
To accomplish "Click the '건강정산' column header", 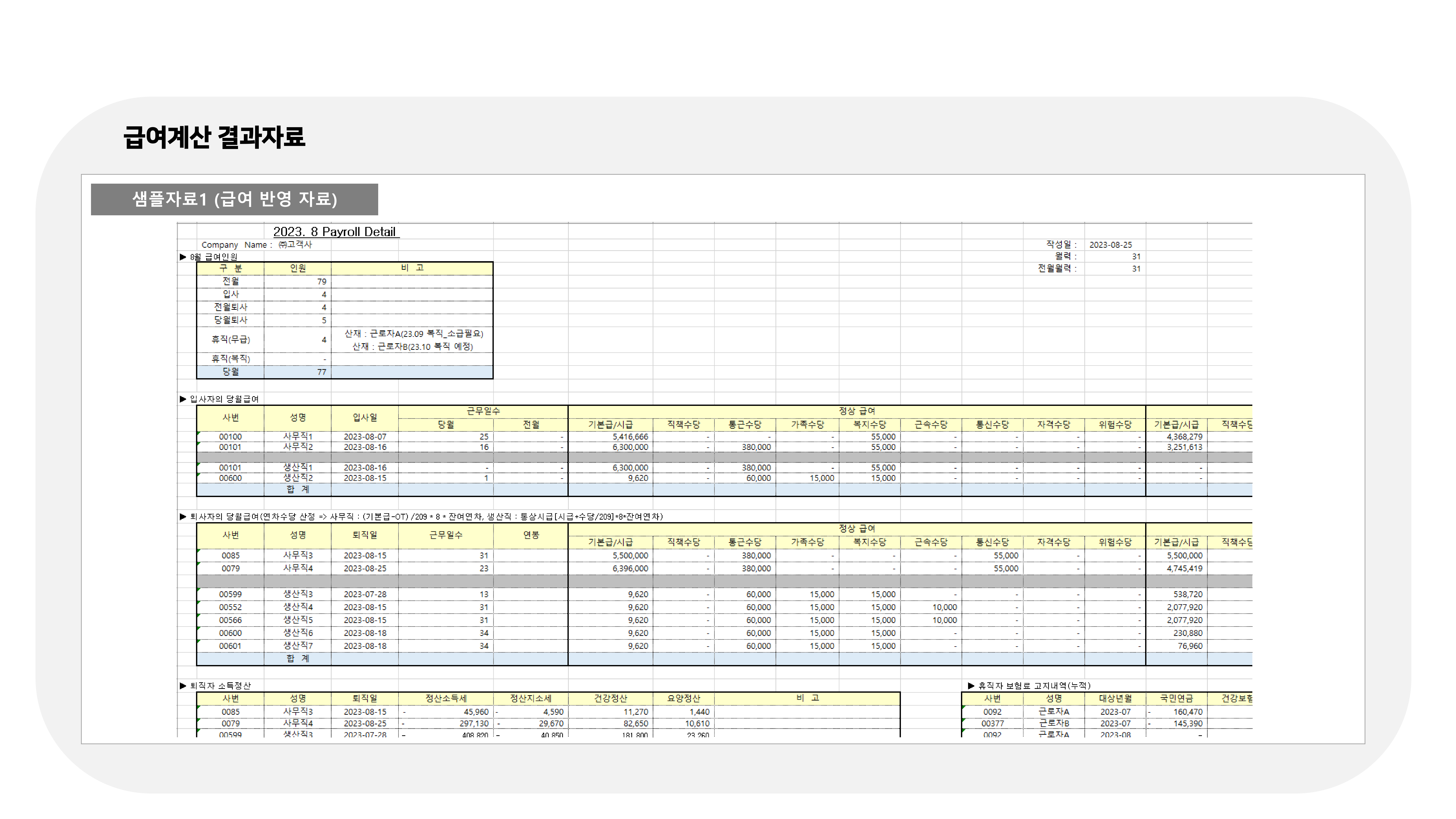I will (x=610, y=699).
